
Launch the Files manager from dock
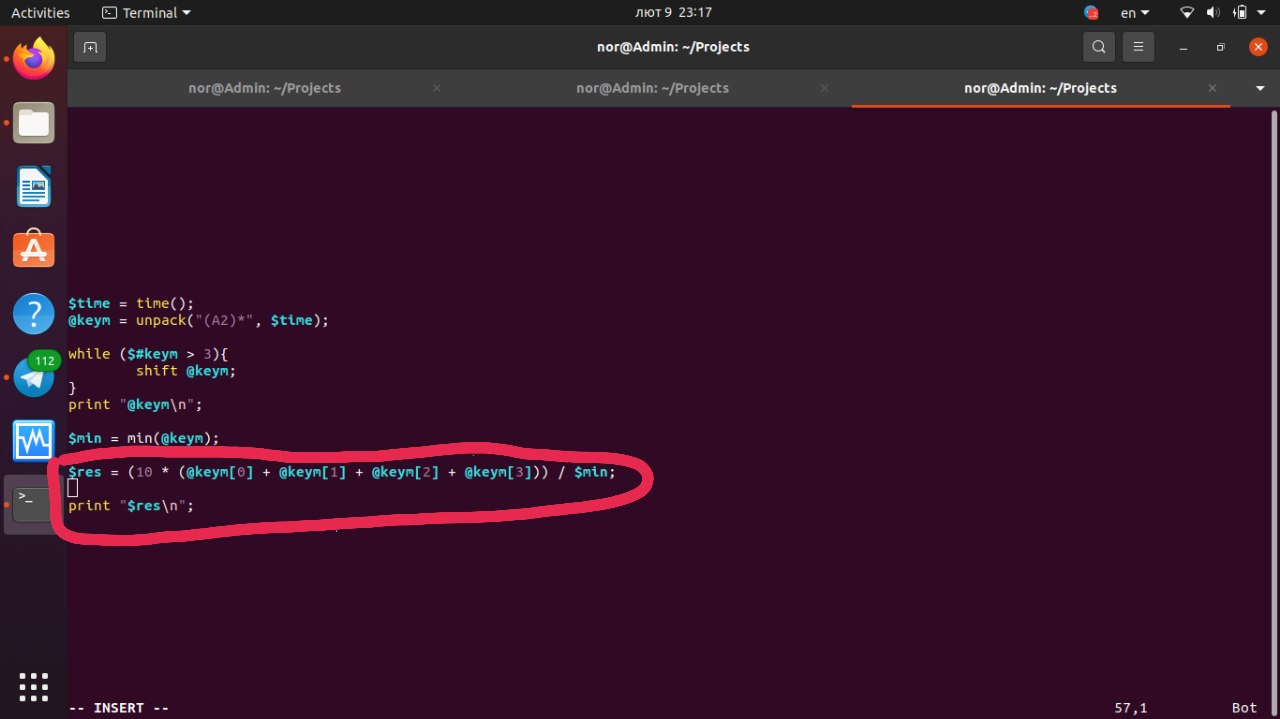(33, 123)
